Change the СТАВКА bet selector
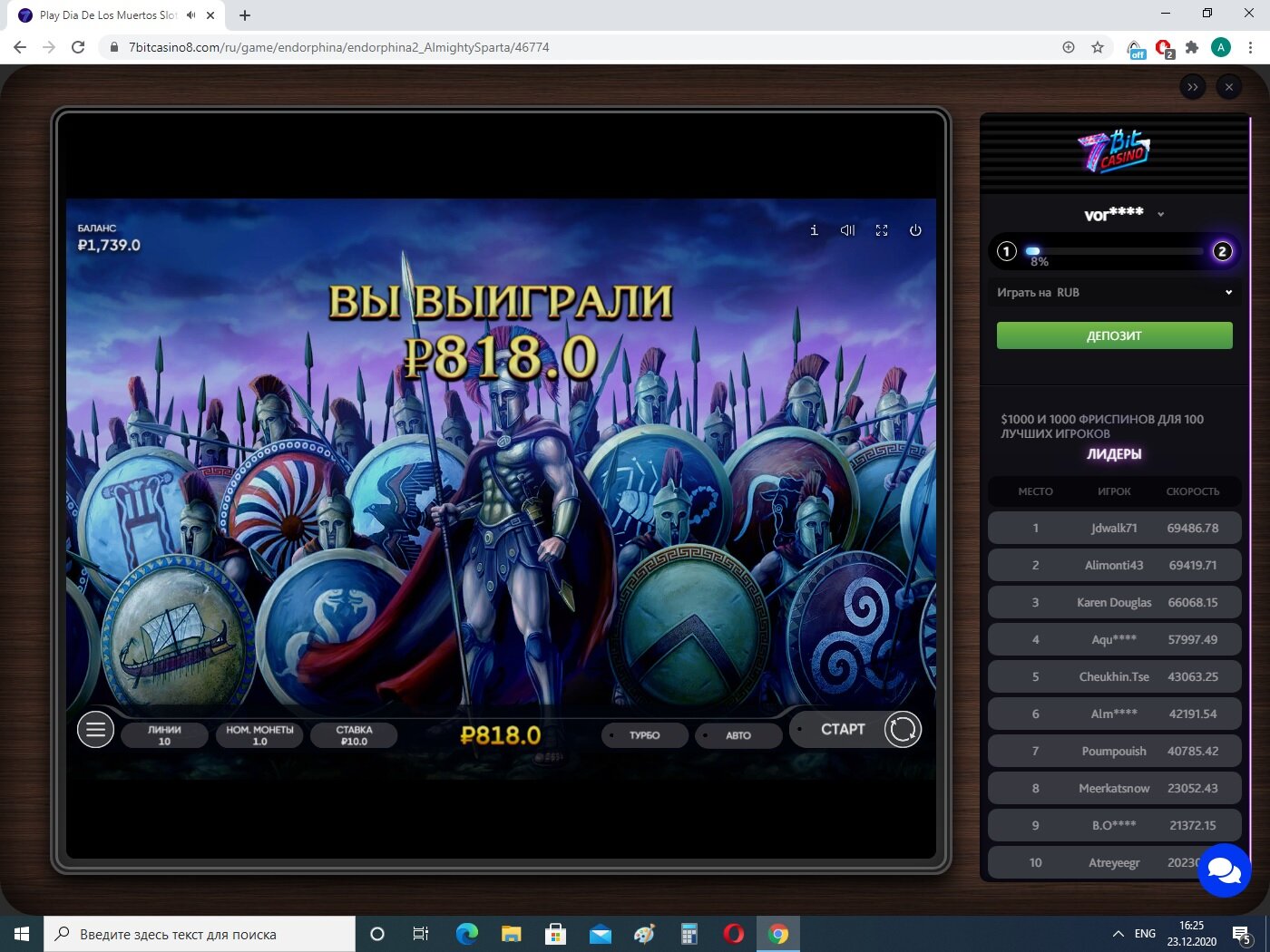The height and width of the screenshot is (952, 1270). pyautogui.click(x=354, y=735)
